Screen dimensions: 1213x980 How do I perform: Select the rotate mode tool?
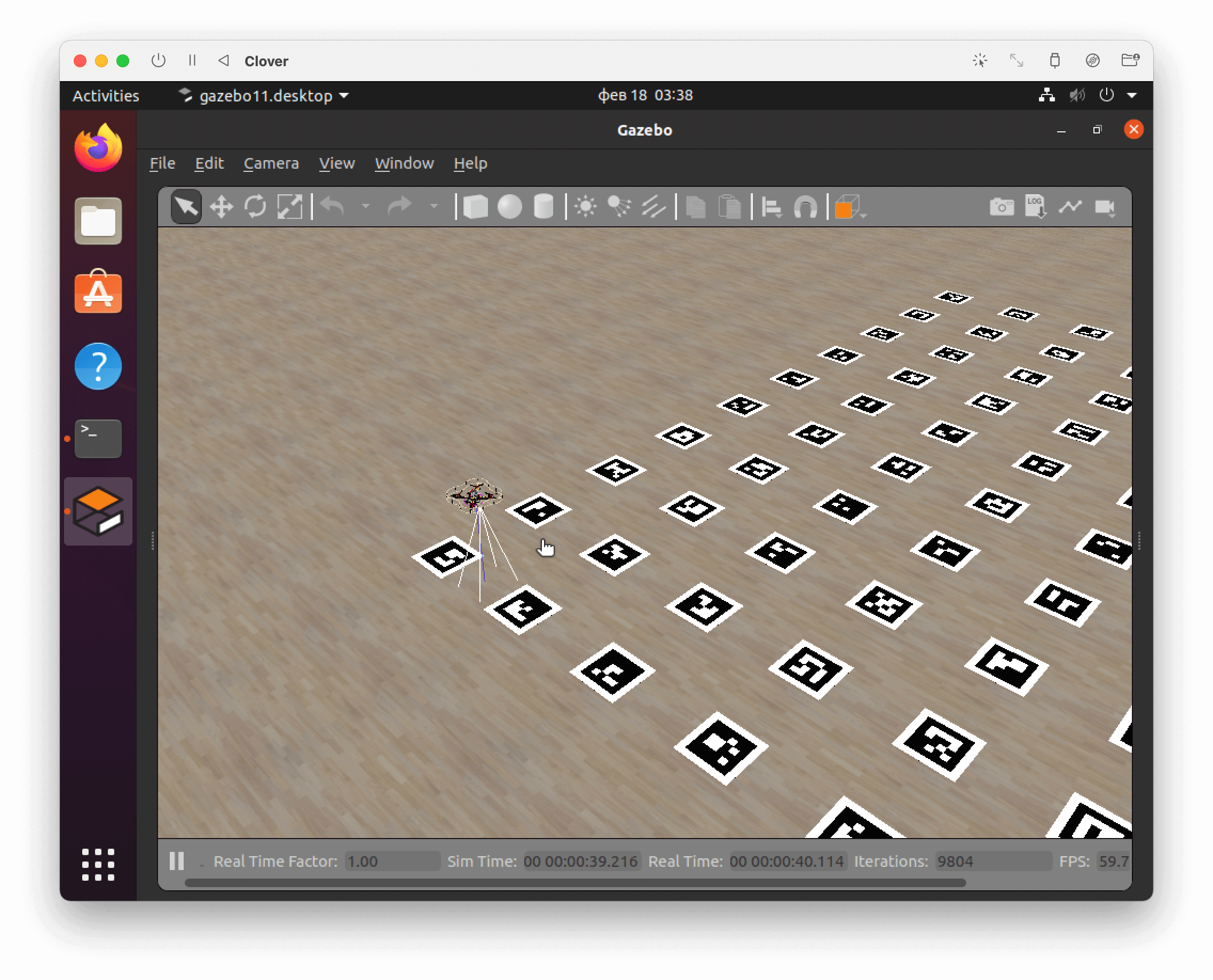coord(255,207)
